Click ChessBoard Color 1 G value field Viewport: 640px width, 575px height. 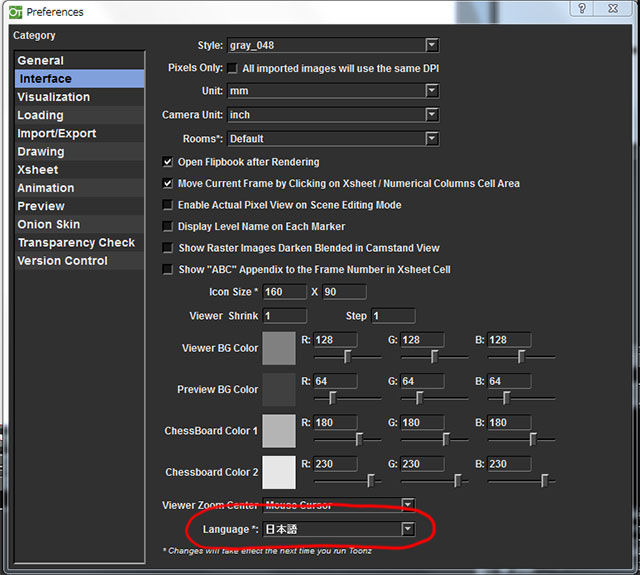pyautogui.click(x=422, y=422)
